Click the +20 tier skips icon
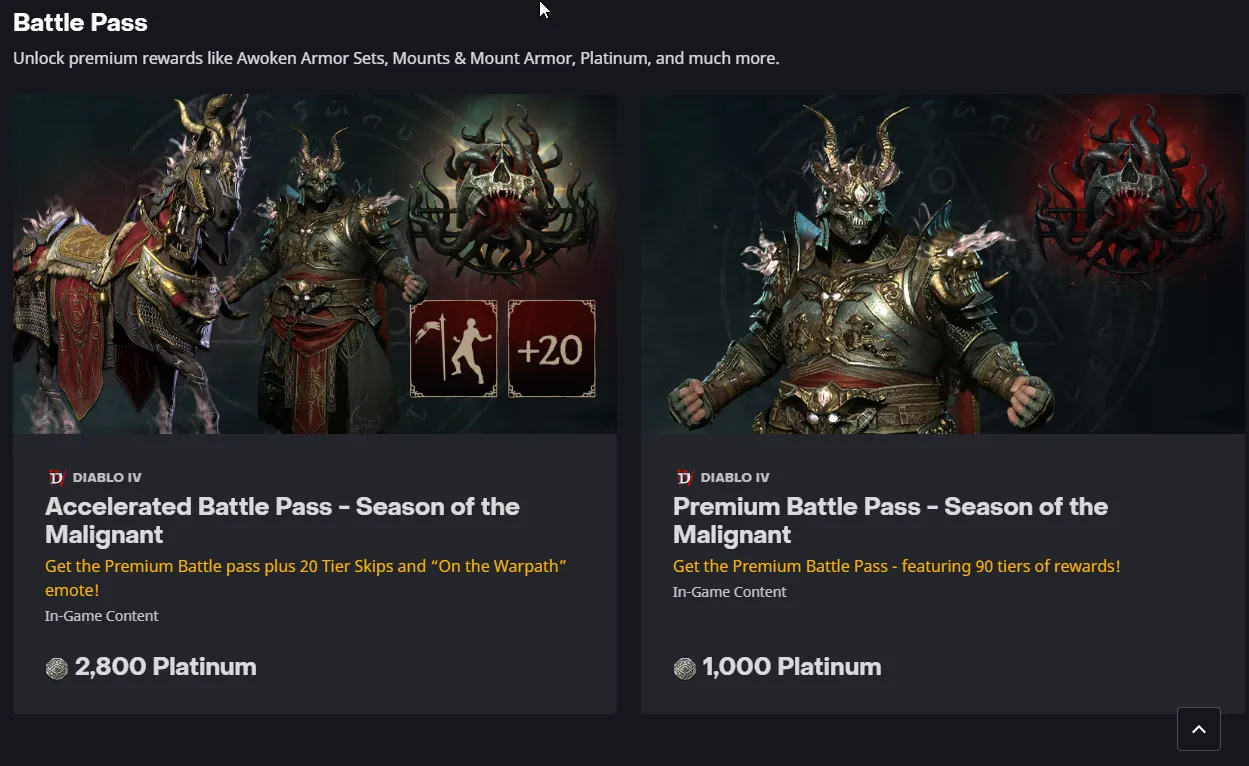Screen dimensions: 1249x766 [552, 349]
